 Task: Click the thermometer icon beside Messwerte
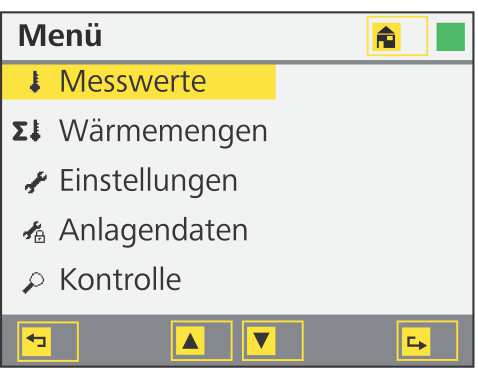pos(35,82)
